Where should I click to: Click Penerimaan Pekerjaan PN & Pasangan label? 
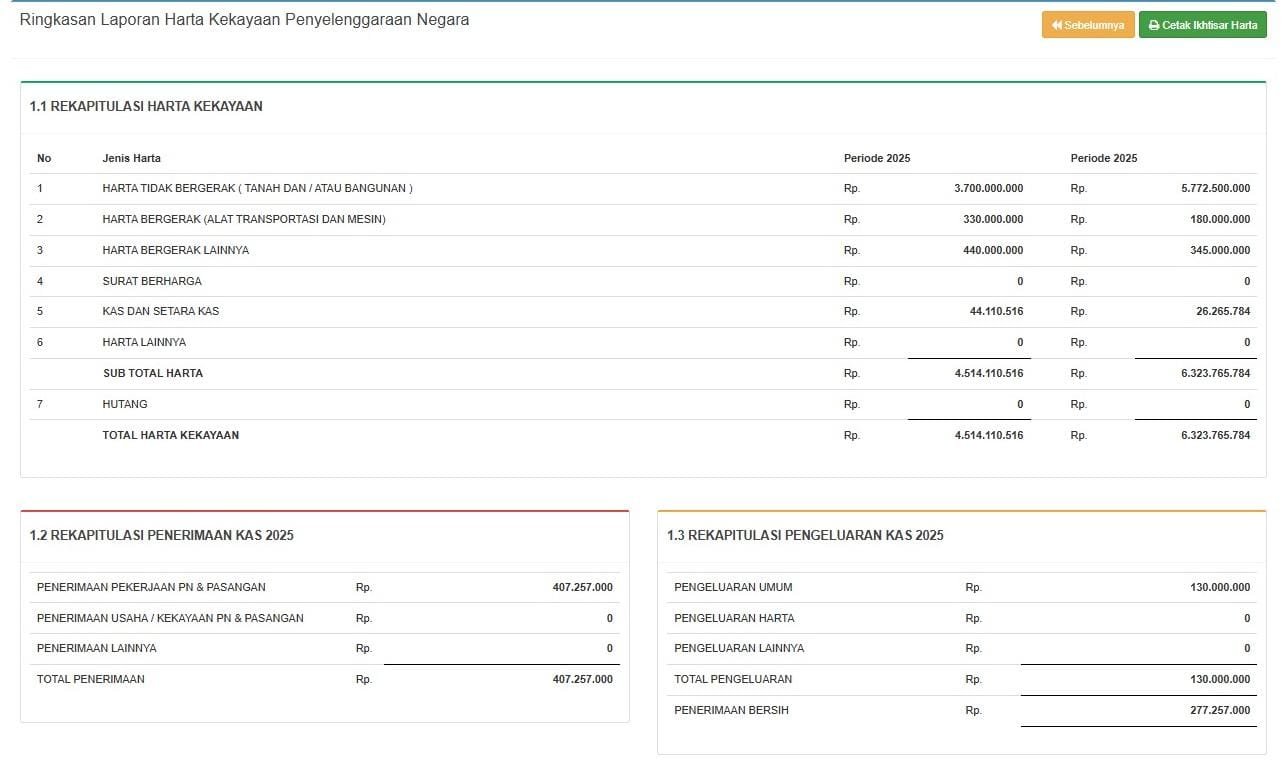coord(151,587)
